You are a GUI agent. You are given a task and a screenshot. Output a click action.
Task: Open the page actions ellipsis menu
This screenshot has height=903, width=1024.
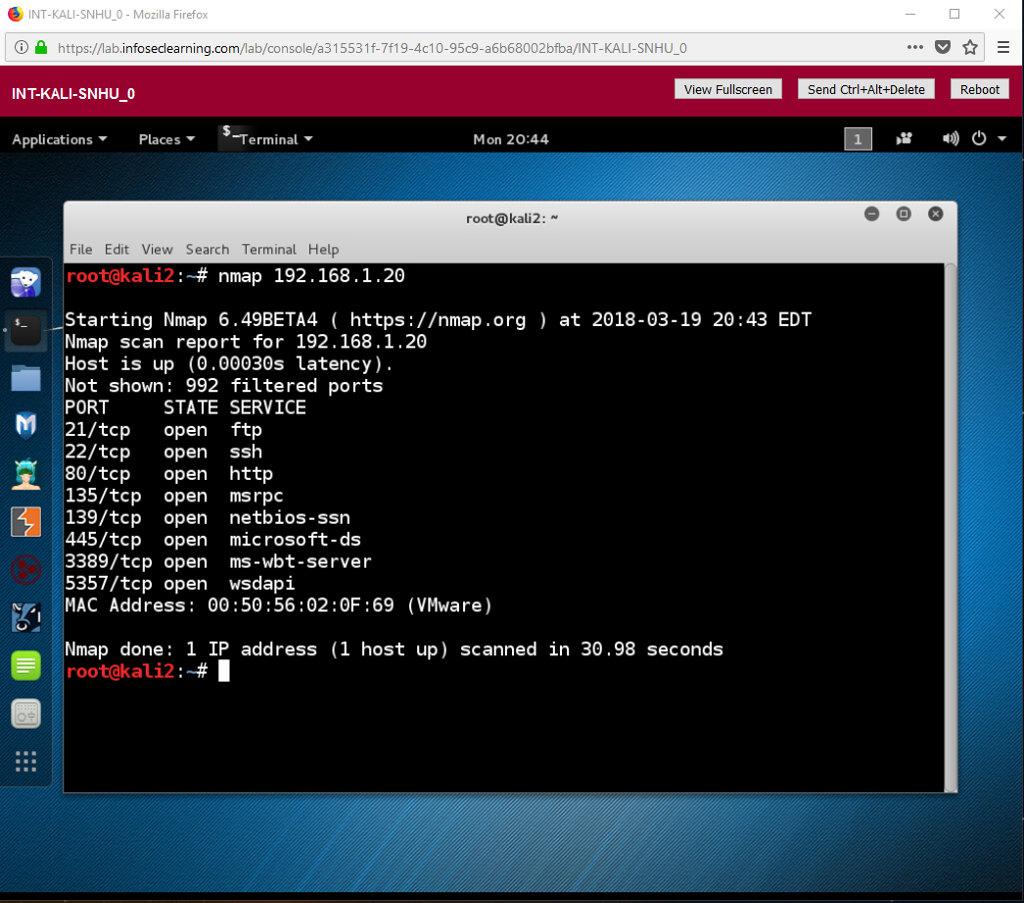914,47
